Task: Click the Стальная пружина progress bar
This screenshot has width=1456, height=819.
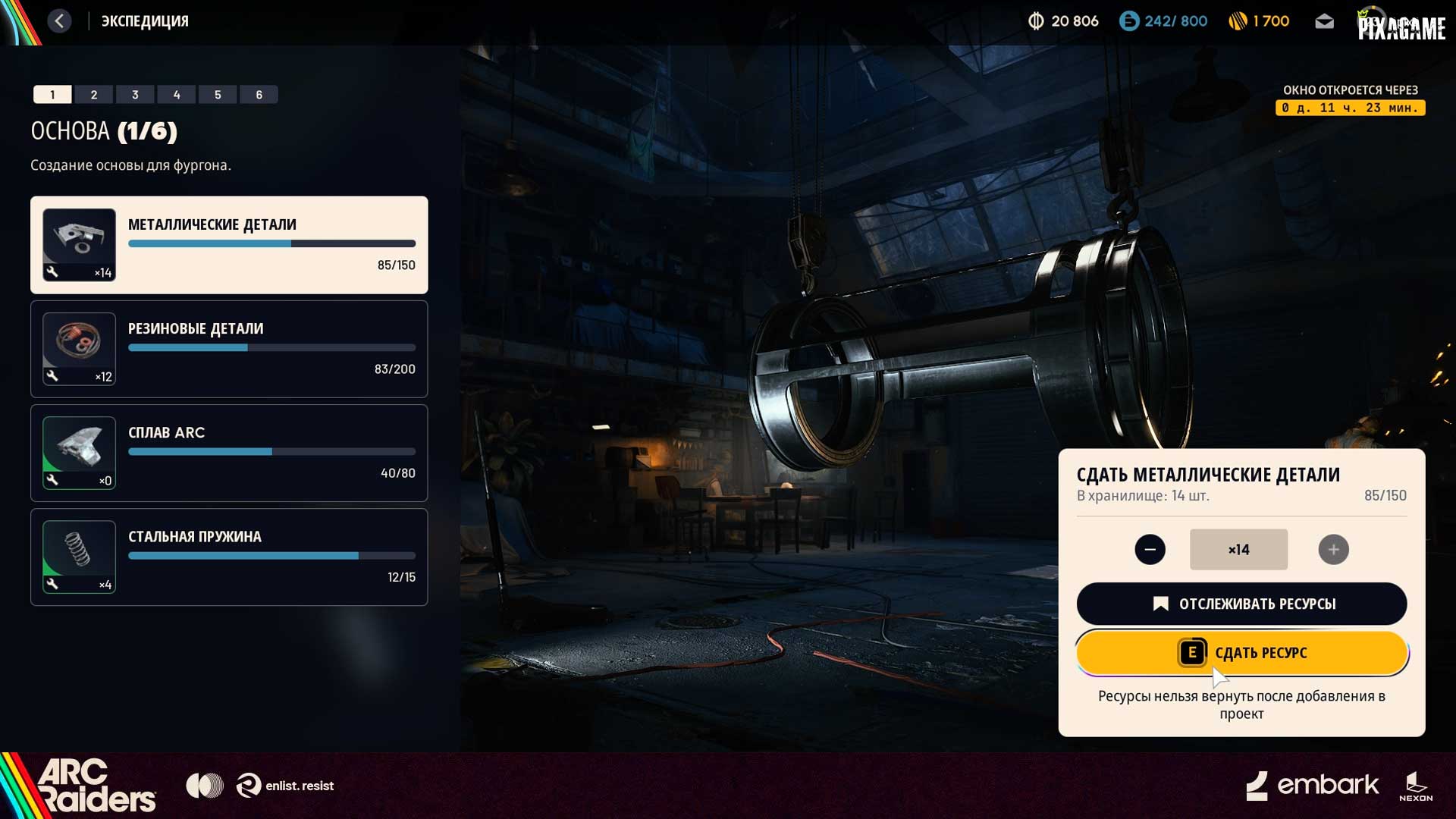Action: click(x=271, y=555)
